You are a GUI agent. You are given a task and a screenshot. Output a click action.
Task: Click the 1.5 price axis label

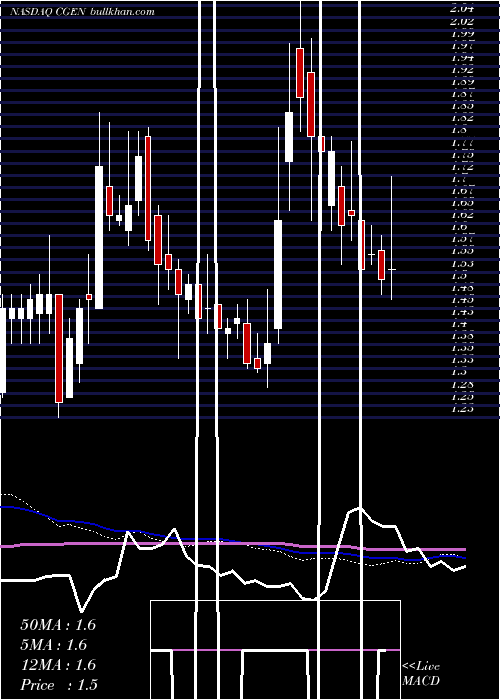pos(459,275)
